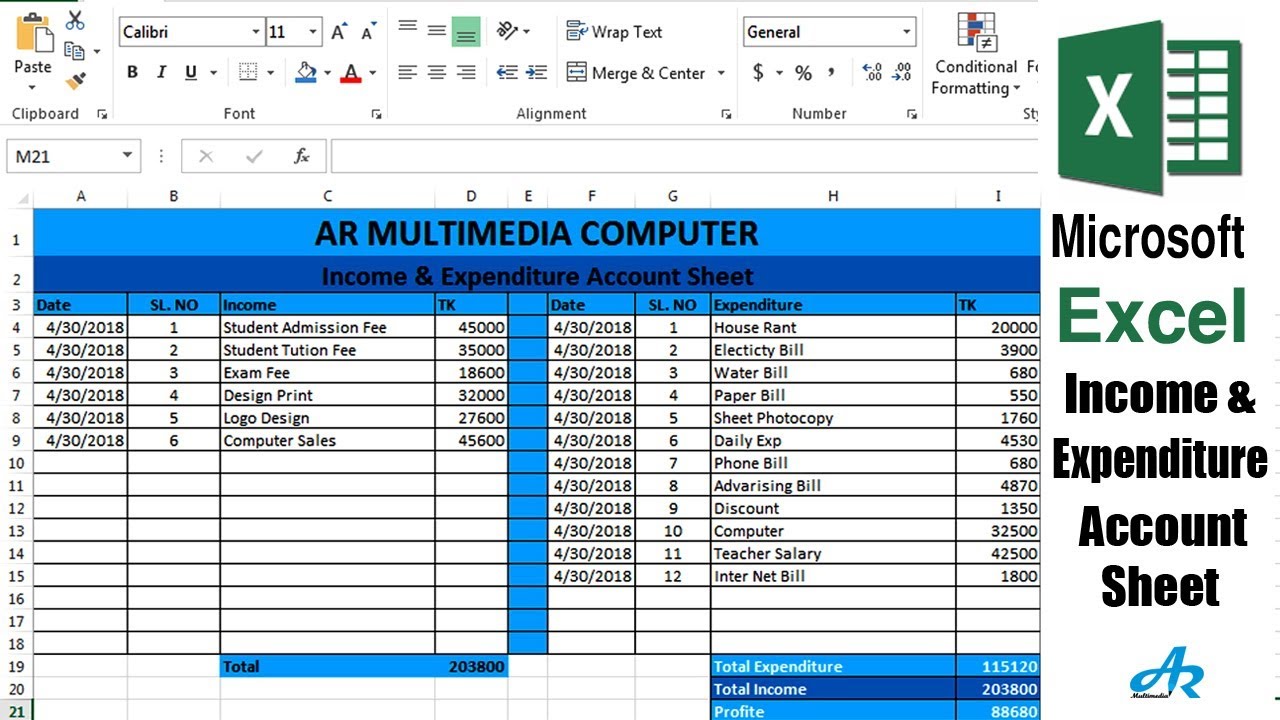Click the Cut scissors icon

[x=75, y=20]
